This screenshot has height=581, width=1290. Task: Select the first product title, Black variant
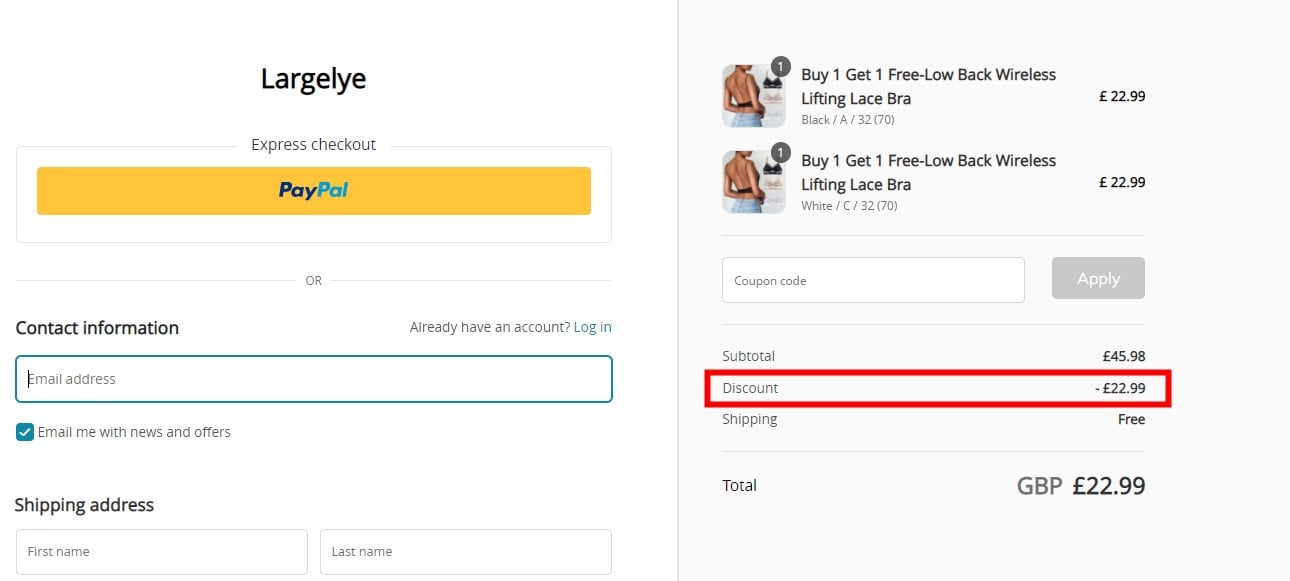928,86
